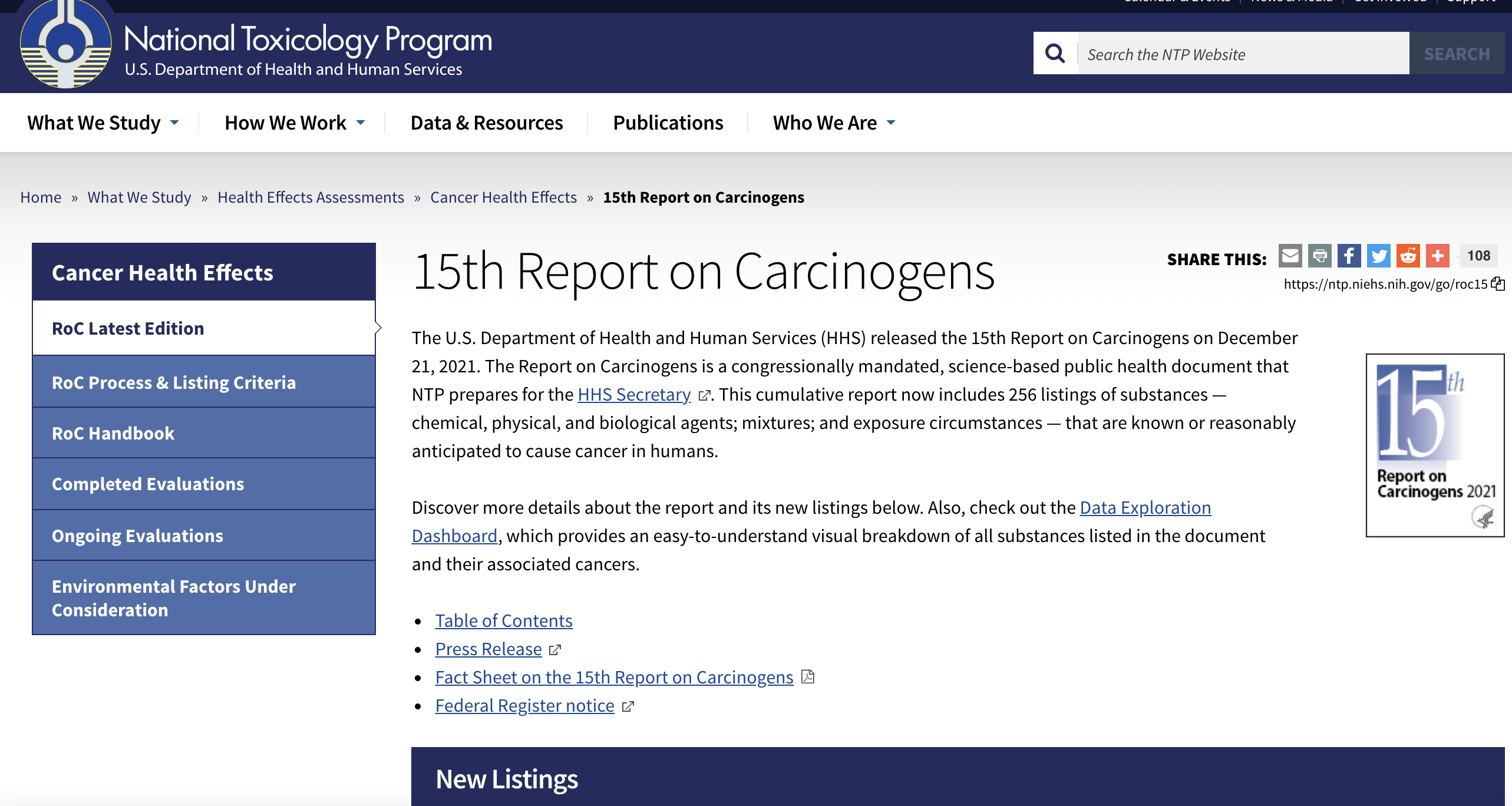Image resolution: width=1512 pixels, height=806 pixels.
Task: Share this page on Facebook
Action: point(1349,256)
